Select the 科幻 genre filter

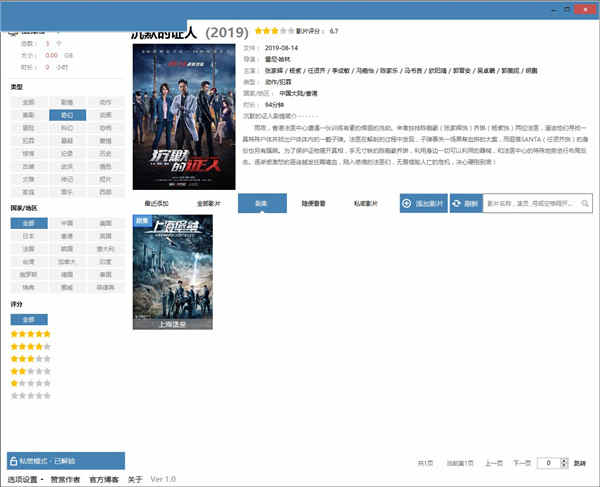click(x=67, y=128)
